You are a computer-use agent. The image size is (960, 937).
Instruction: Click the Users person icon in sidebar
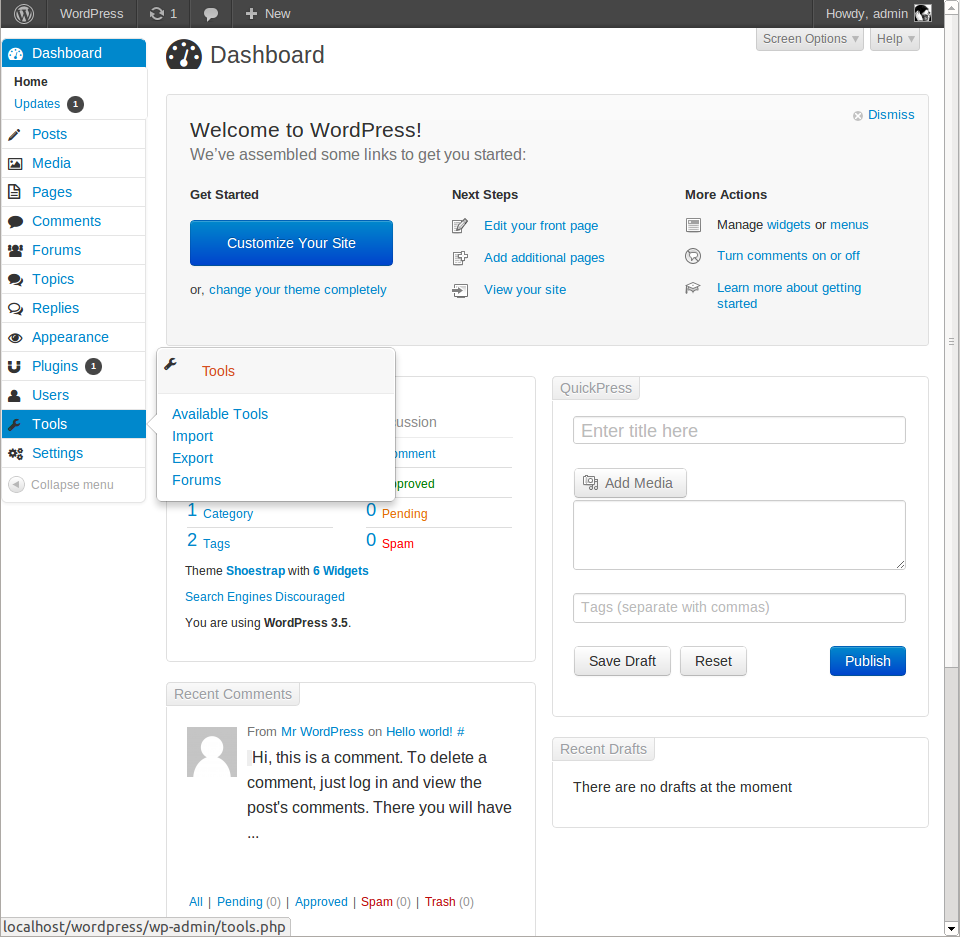pyautogui.click(x=14, y=396)
